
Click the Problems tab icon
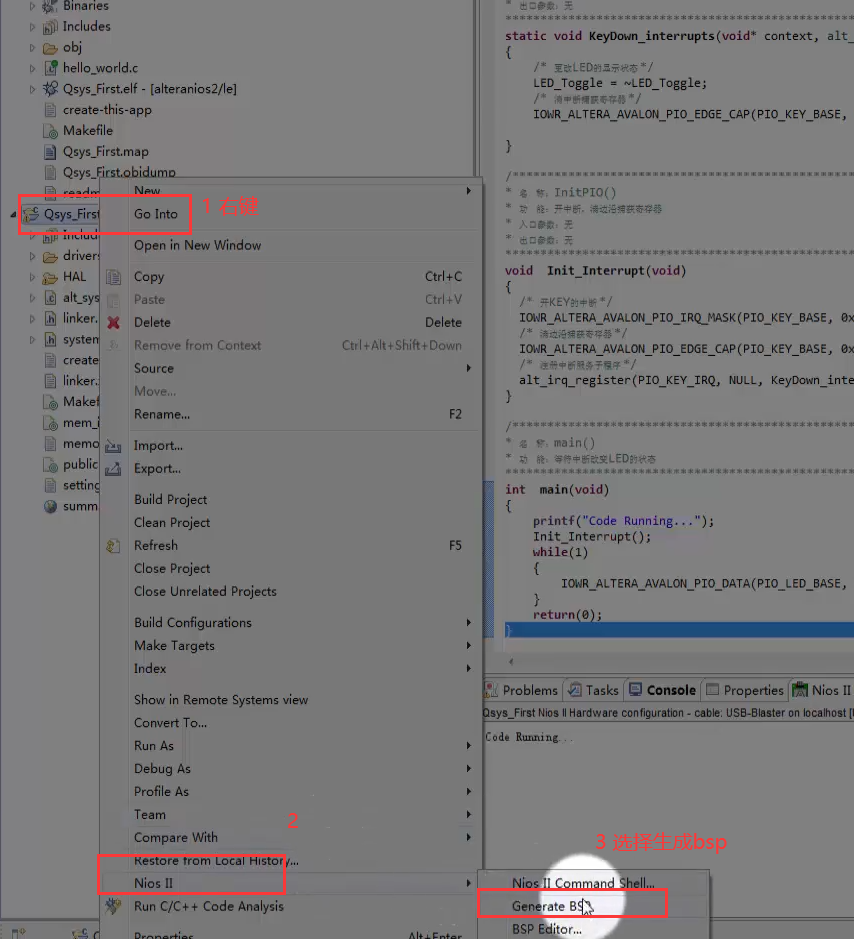pyautogui.click(x=491, y=690)
